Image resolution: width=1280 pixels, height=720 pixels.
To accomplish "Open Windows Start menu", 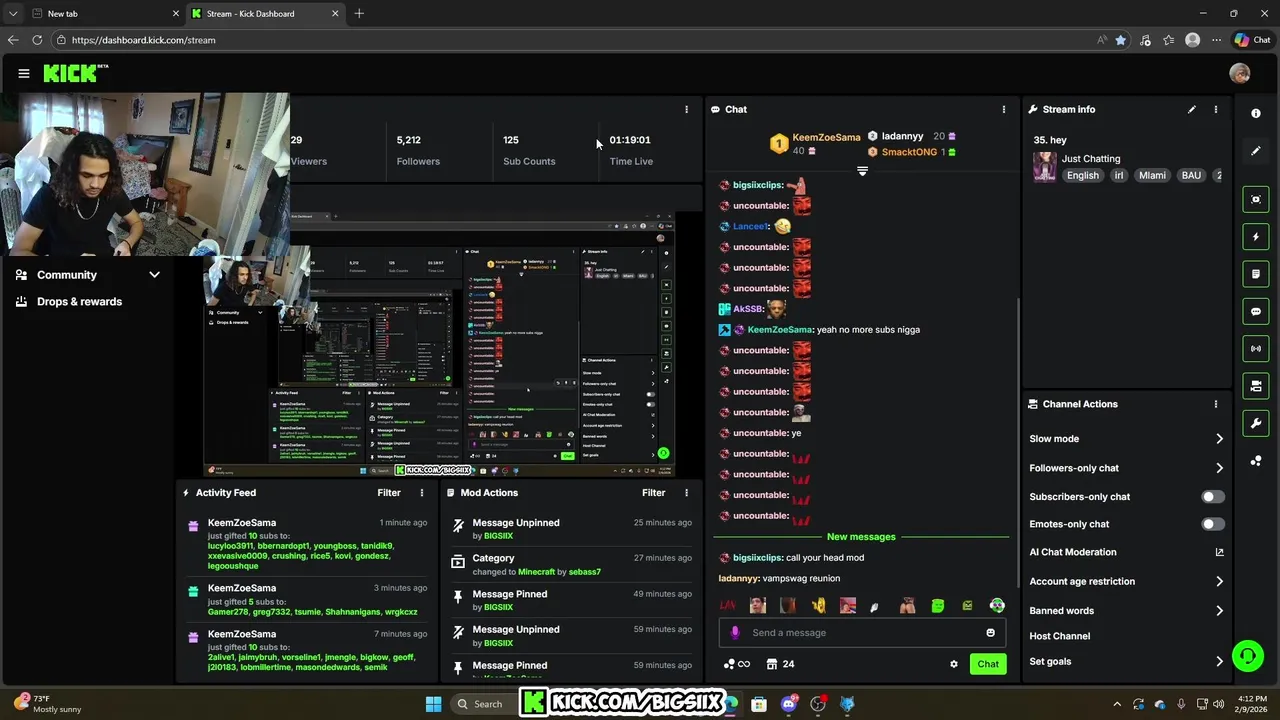I will click(x=433, y=704).
